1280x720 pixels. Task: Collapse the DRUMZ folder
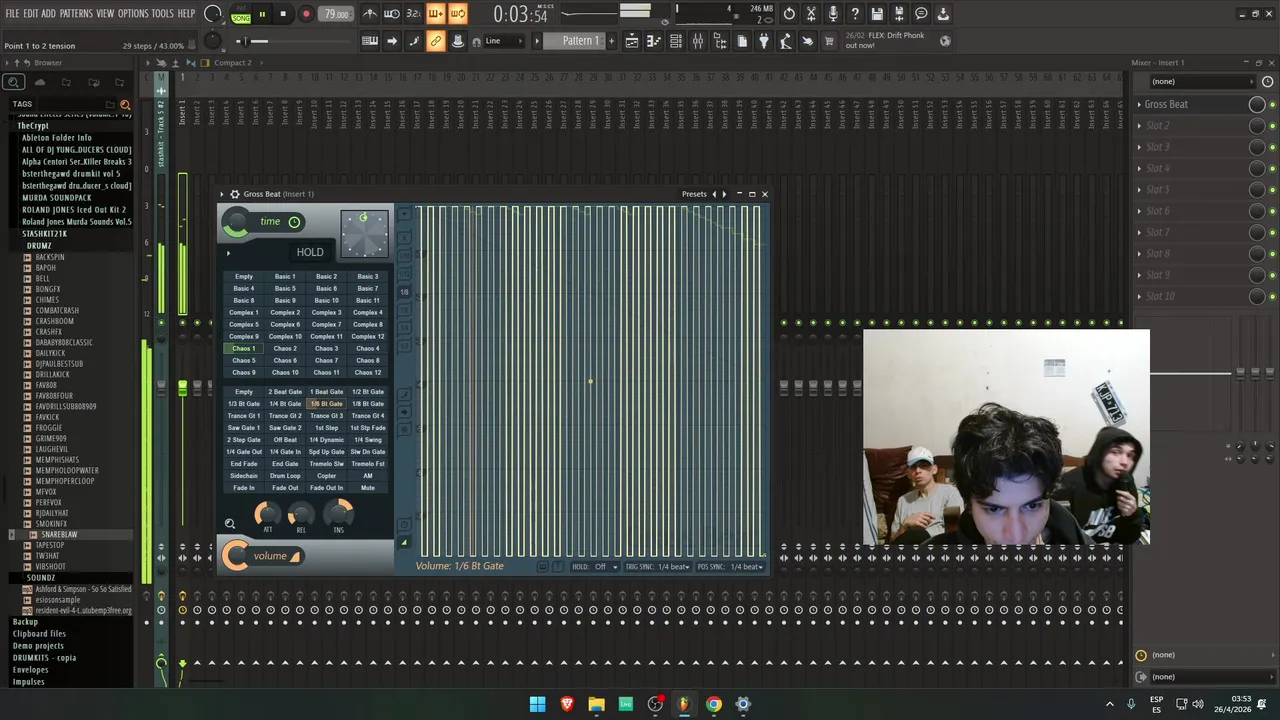point(39,246)
